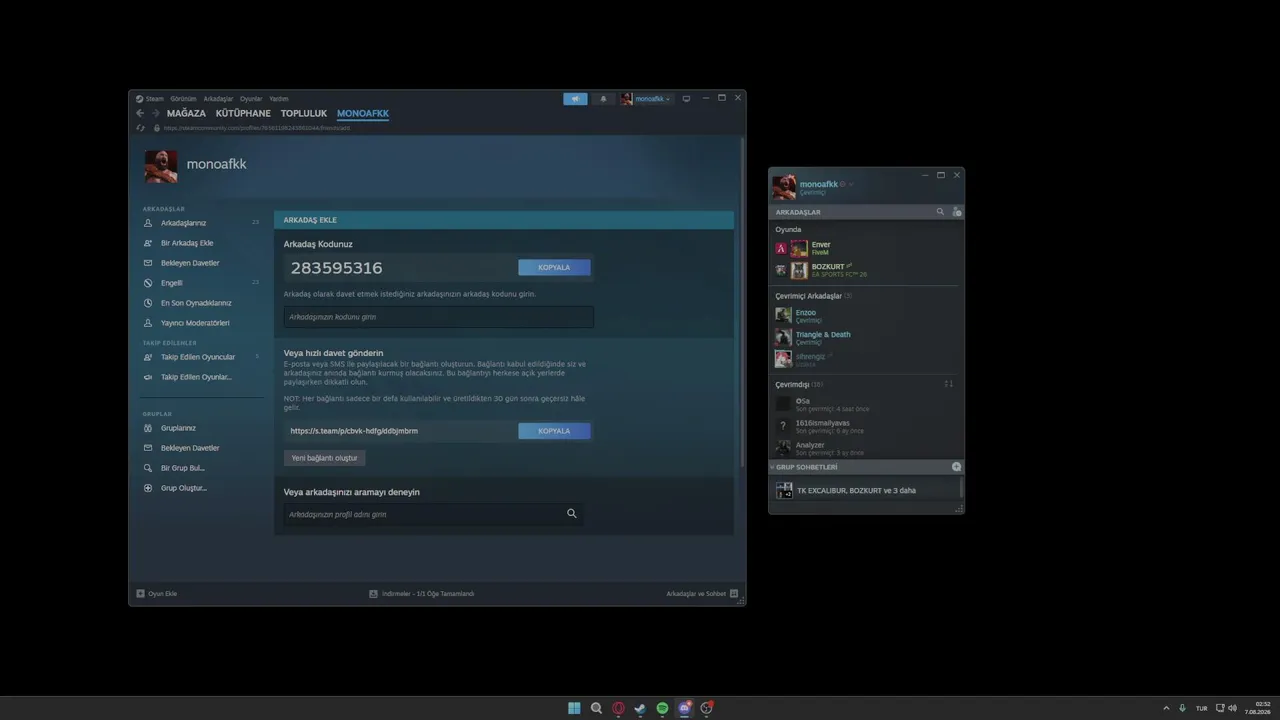Select offline friend Analyzer
The height and width of the screenshot is (720, 1280).
point(866,448)
